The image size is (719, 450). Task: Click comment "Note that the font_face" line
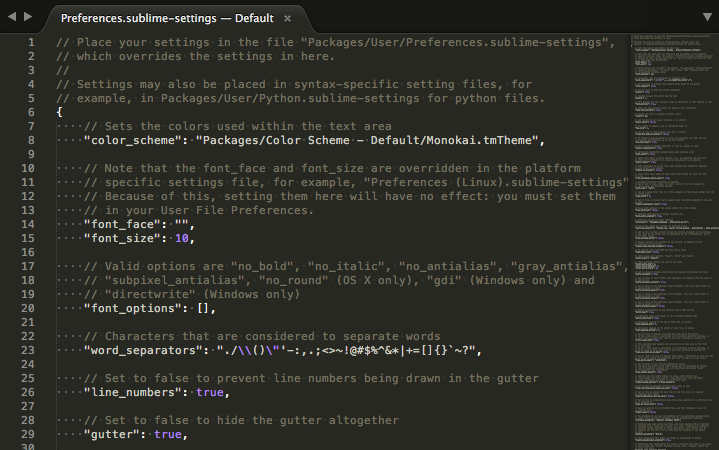point(332,168)
